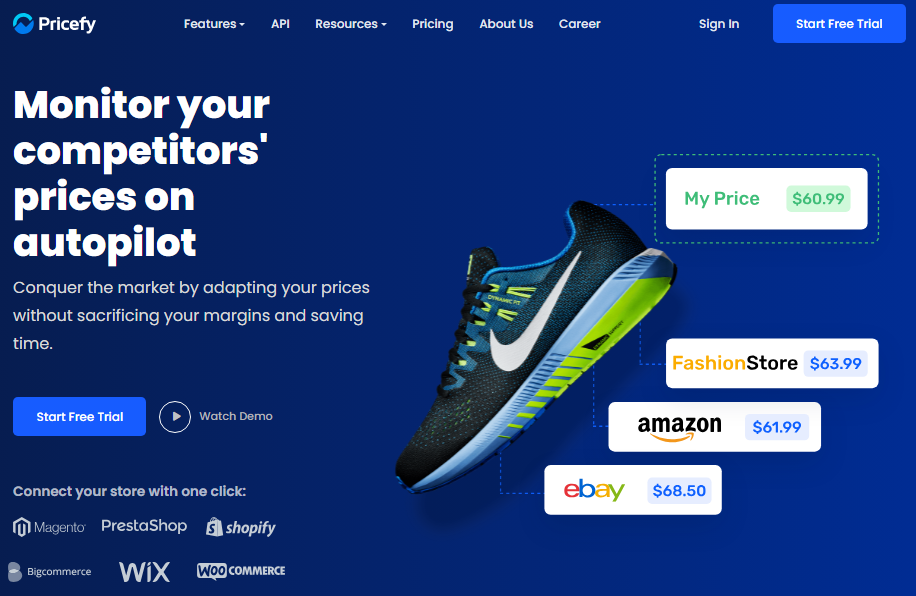
Task: Click Start Free Trial in header
Action: [x=839, y=23]
